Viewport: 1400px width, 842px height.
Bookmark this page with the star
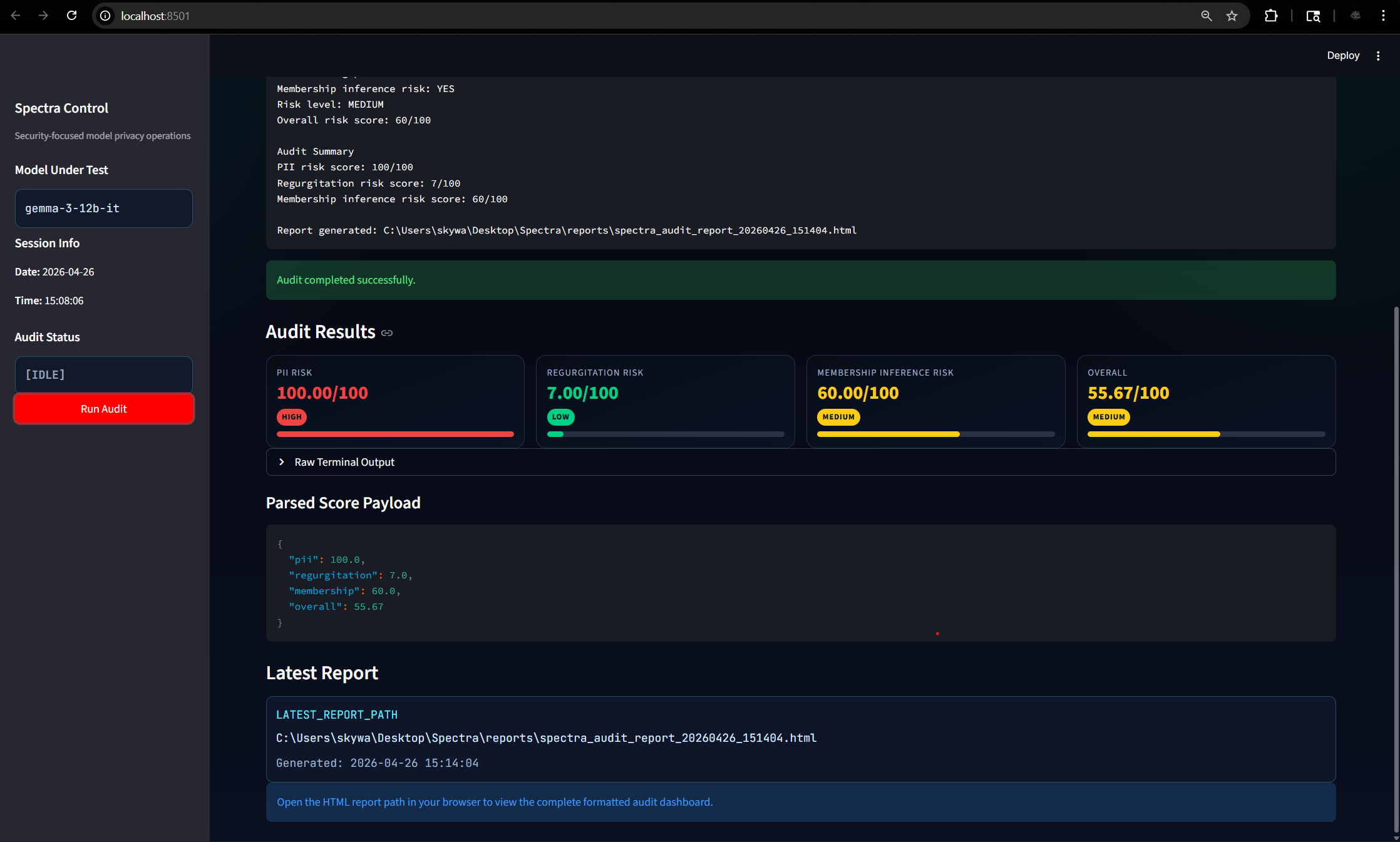[1232, 16]
